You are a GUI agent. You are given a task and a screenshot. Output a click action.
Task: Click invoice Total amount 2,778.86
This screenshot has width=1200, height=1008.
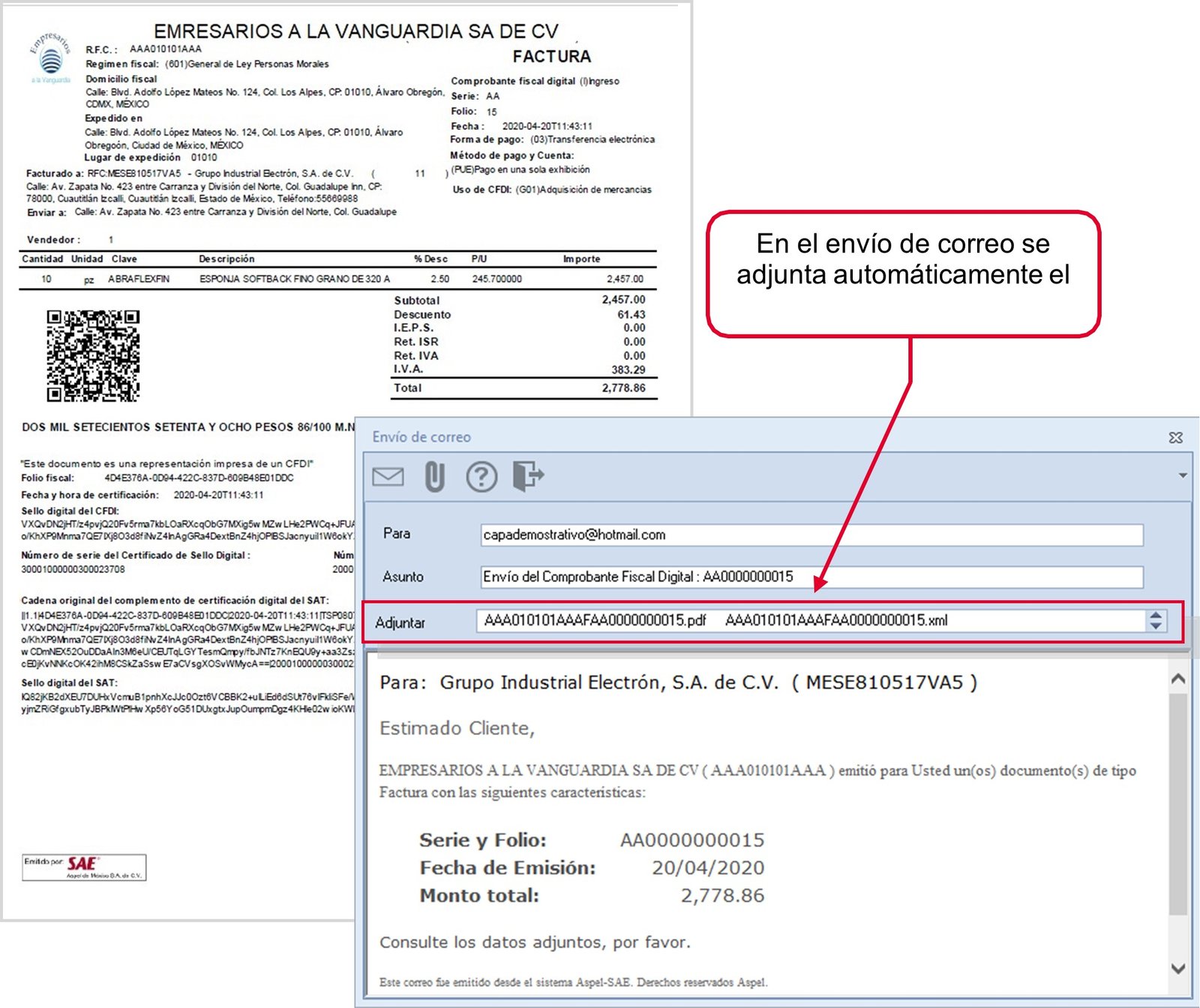pos(623,388)
